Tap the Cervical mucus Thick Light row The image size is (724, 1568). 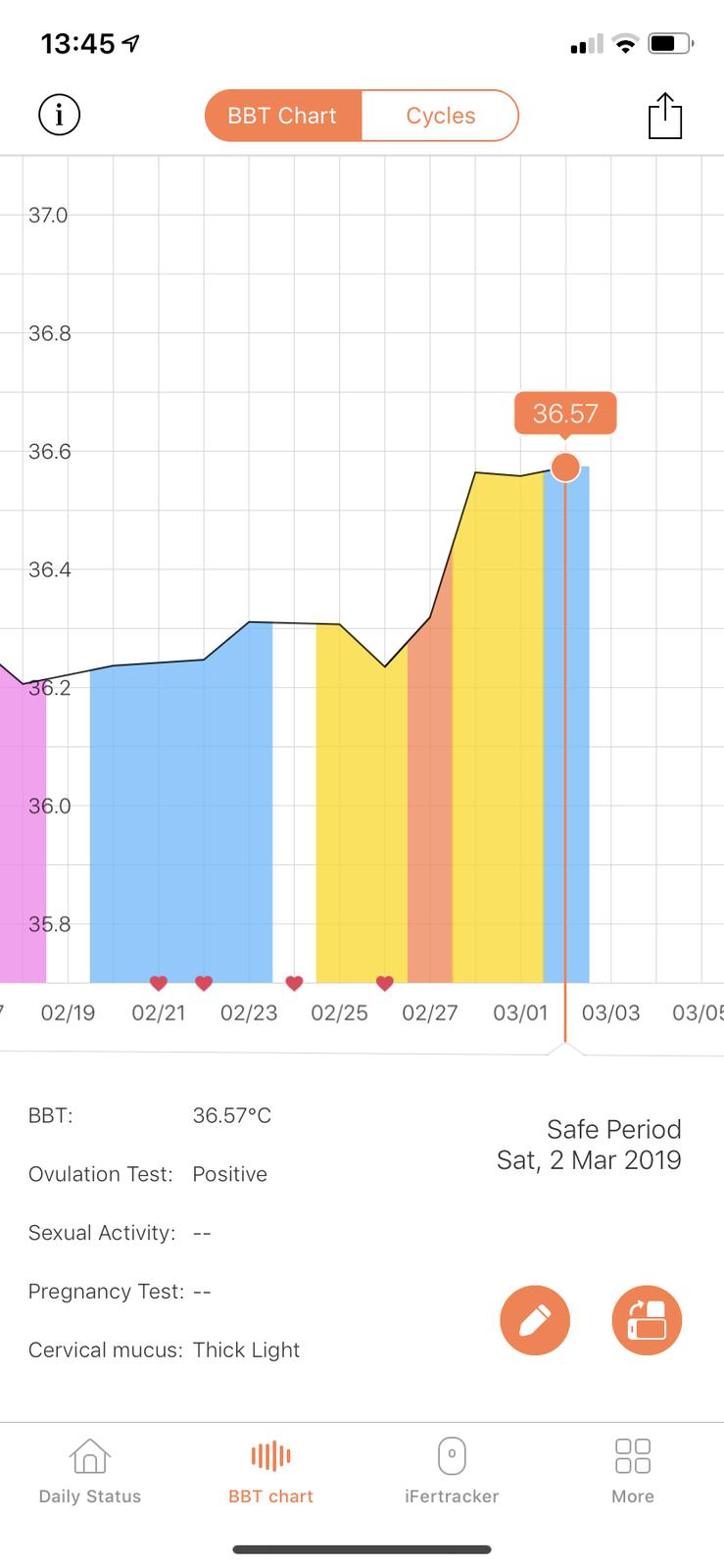(164, 1349)
